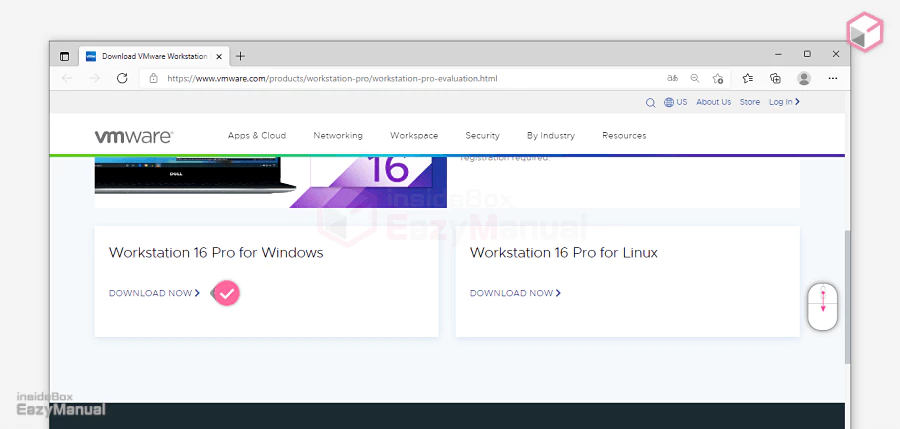The width and height of the screenshot is (900, 429).
Task: Go forward to the next page
Action: [95, 78]
